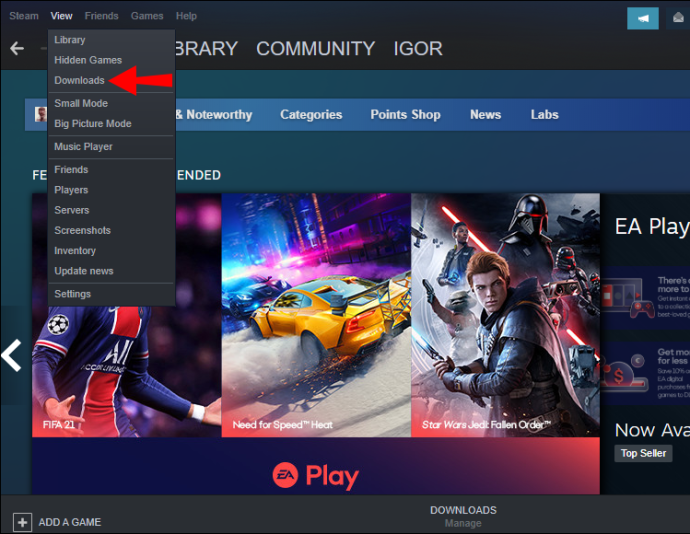Open Categories in store navigation

pos(311,114)
